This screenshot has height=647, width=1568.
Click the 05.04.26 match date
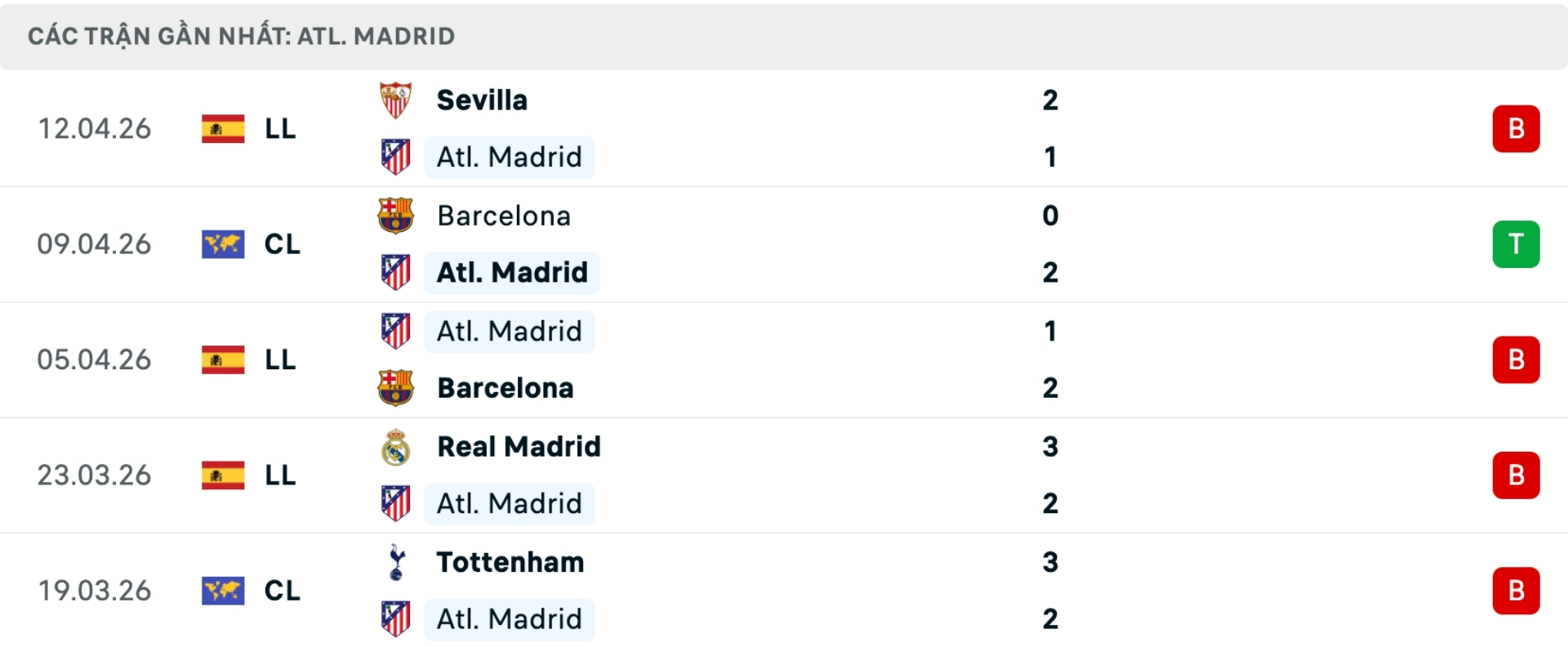[x=94, y=359]
